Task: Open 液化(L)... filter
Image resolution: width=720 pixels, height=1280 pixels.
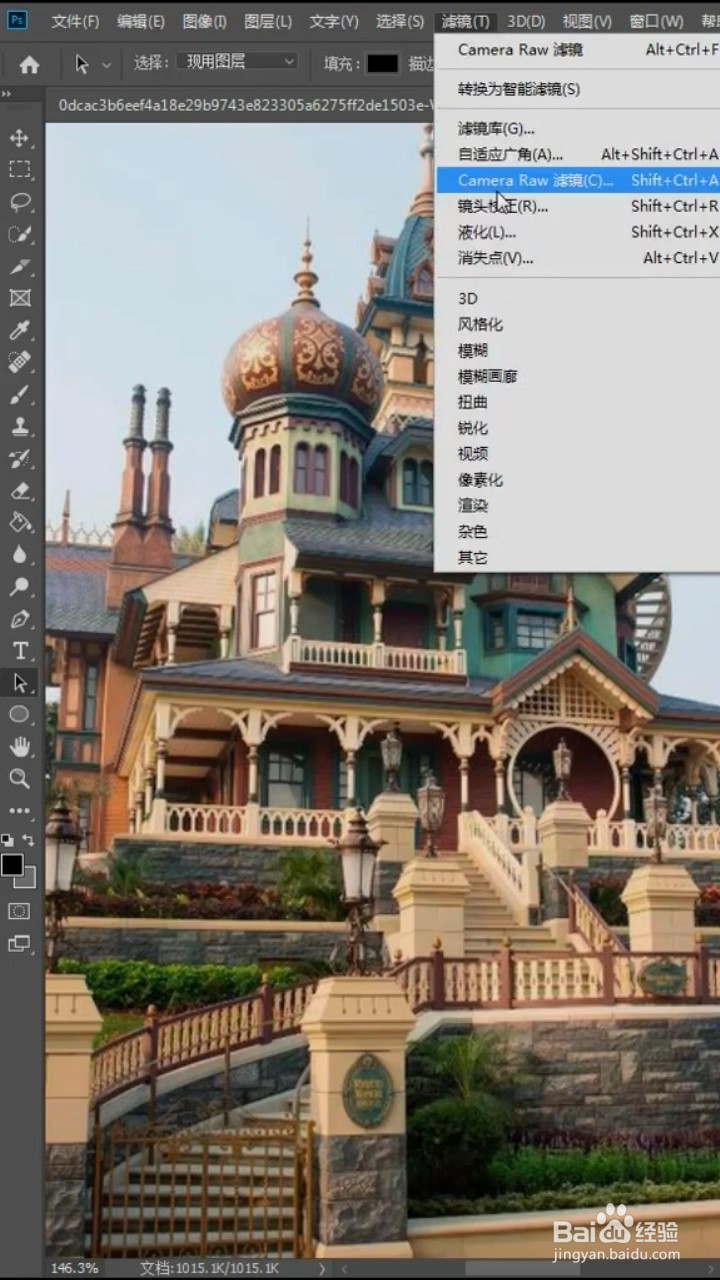Action: [x=578, y=232]
